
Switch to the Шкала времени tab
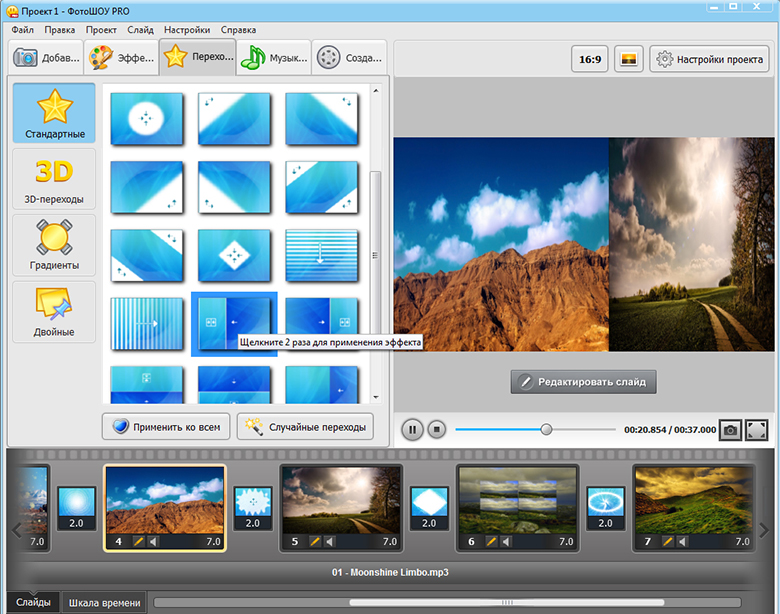tap(104, 602)
